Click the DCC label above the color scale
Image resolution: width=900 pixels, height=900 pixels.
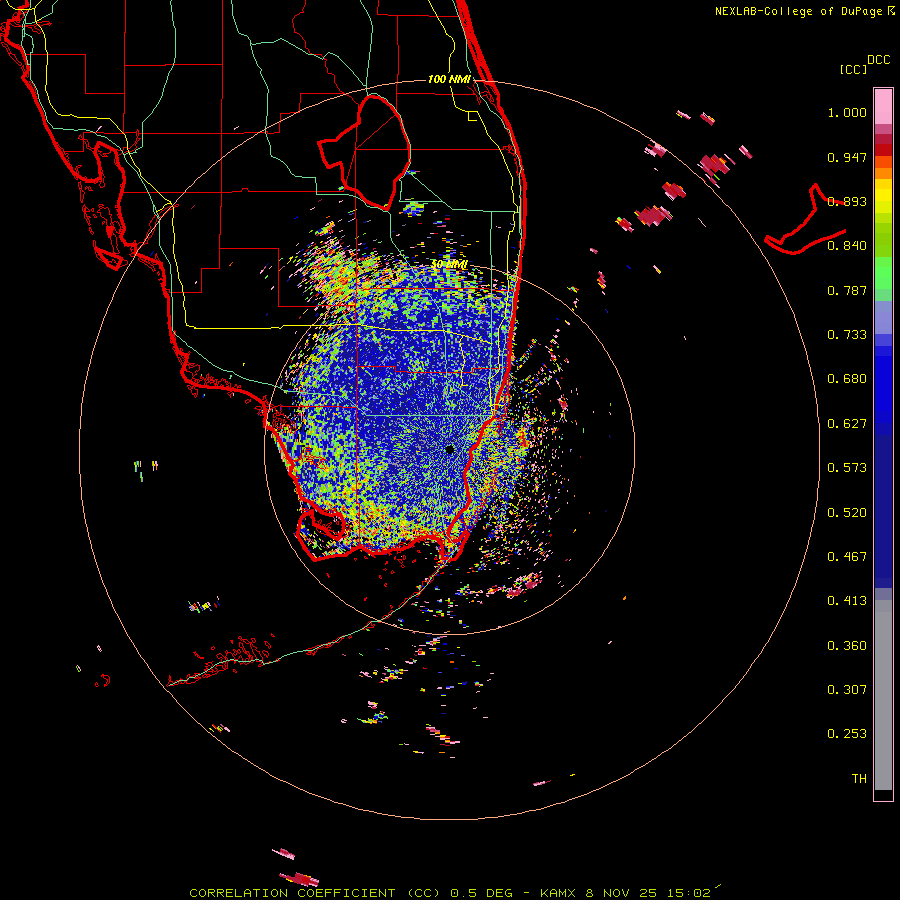click(878, 60)
